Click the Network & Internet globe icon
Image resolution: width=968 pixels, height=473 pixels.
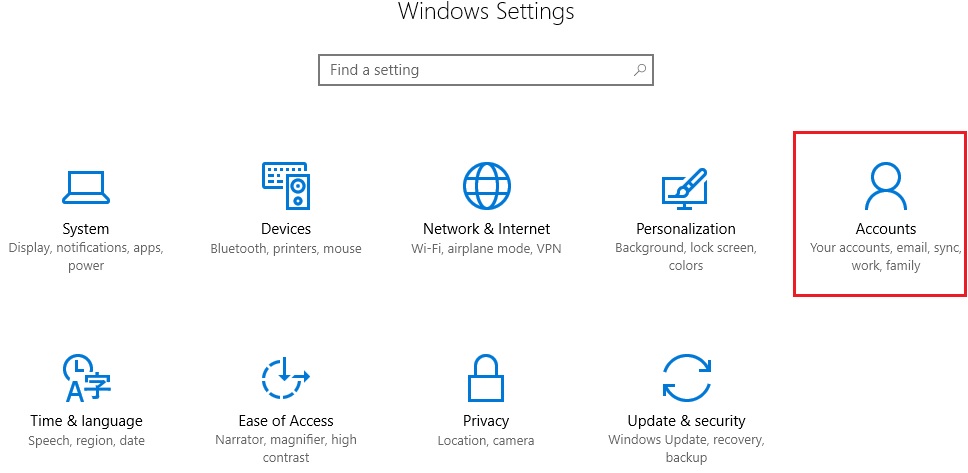[x=486, y=186]
